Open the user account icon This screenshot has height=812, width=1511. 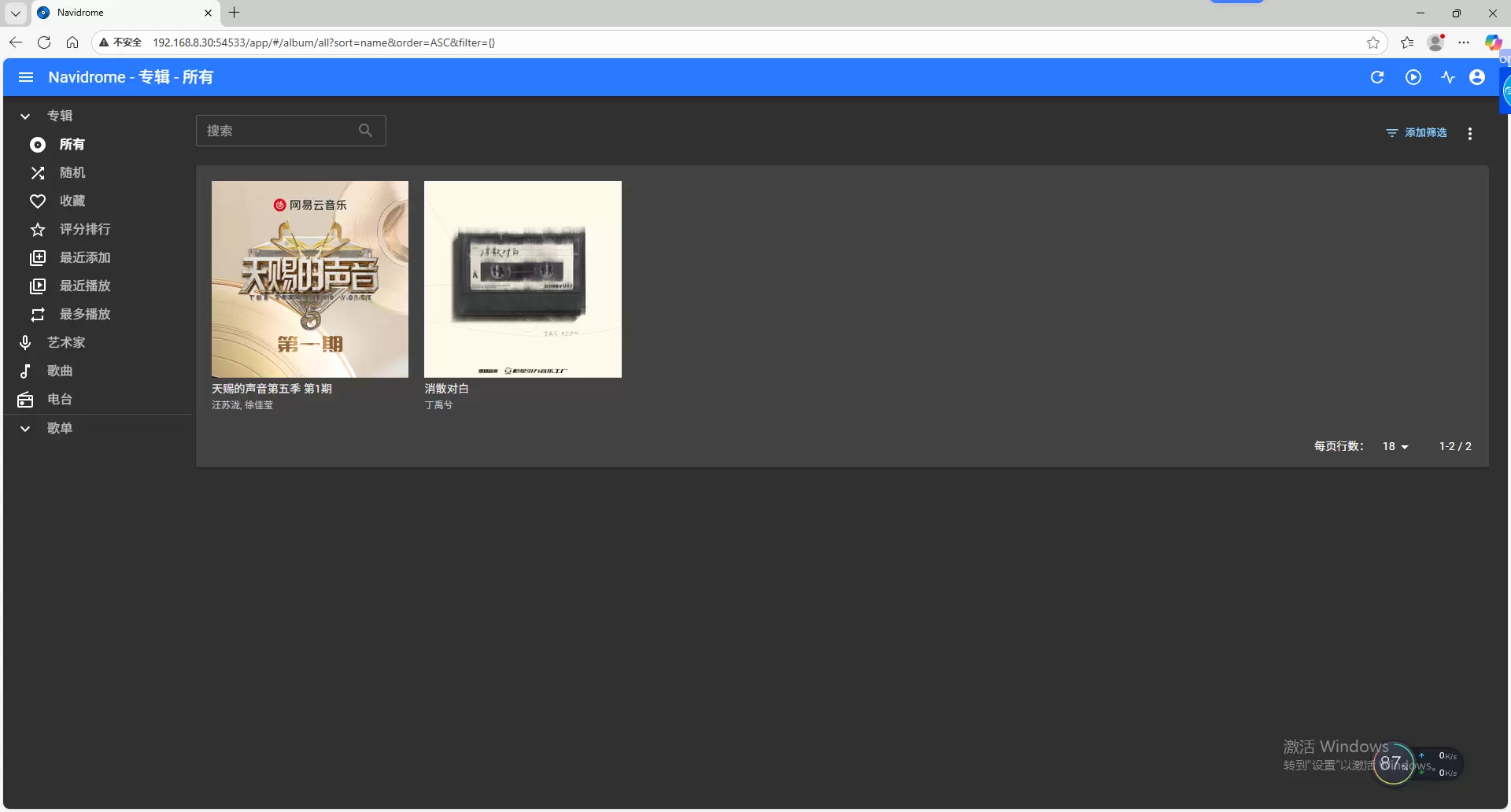click(1477, 77)
